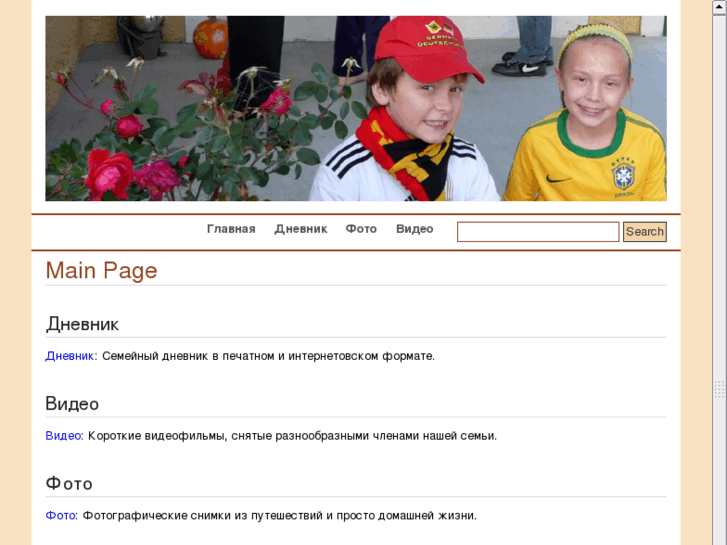Open the Фото navigation menu item
727x545 pixels.
pos(361,229)
